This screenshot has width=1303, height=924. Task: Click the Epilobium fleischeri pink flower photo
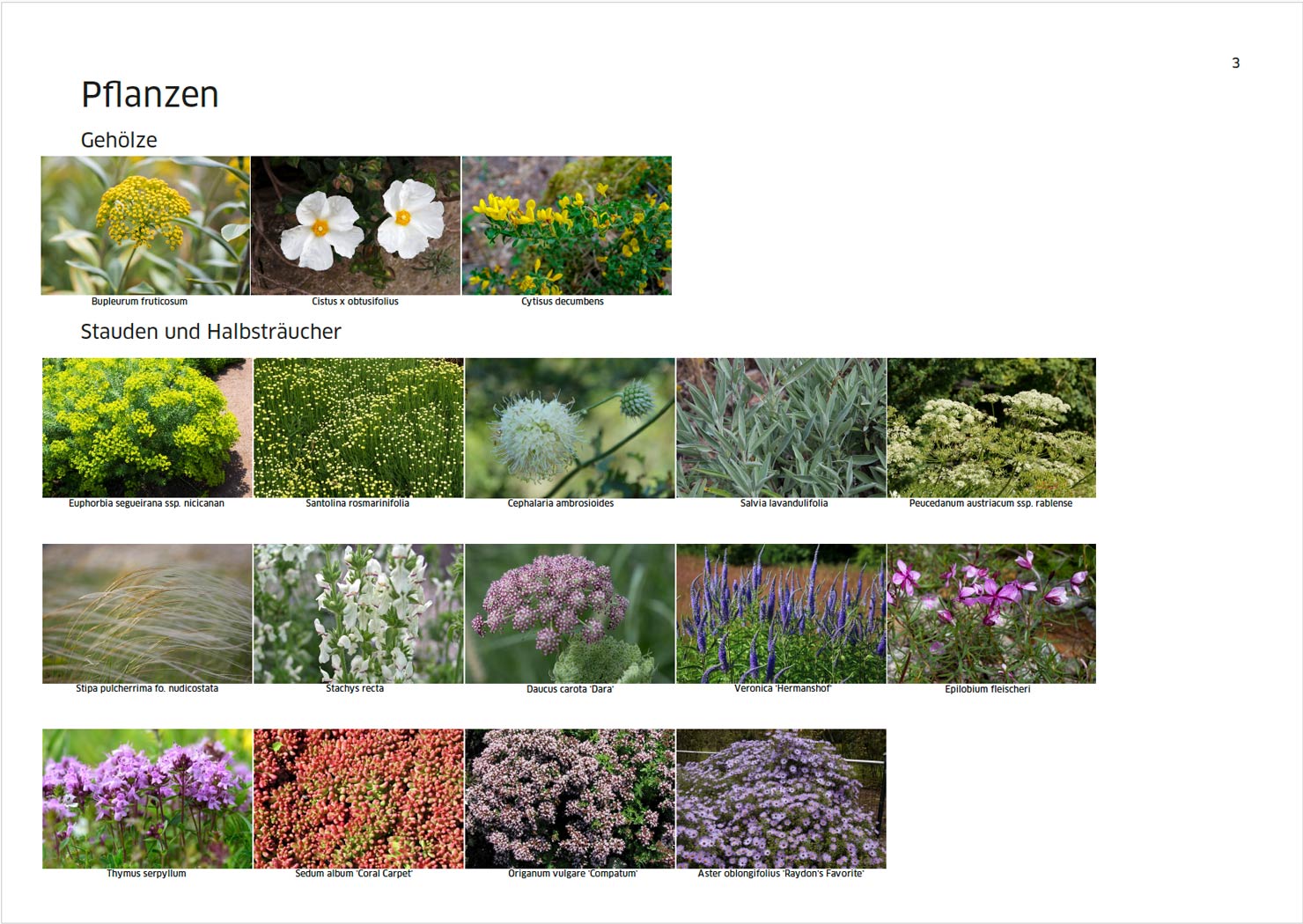click(x=991, y=613)
